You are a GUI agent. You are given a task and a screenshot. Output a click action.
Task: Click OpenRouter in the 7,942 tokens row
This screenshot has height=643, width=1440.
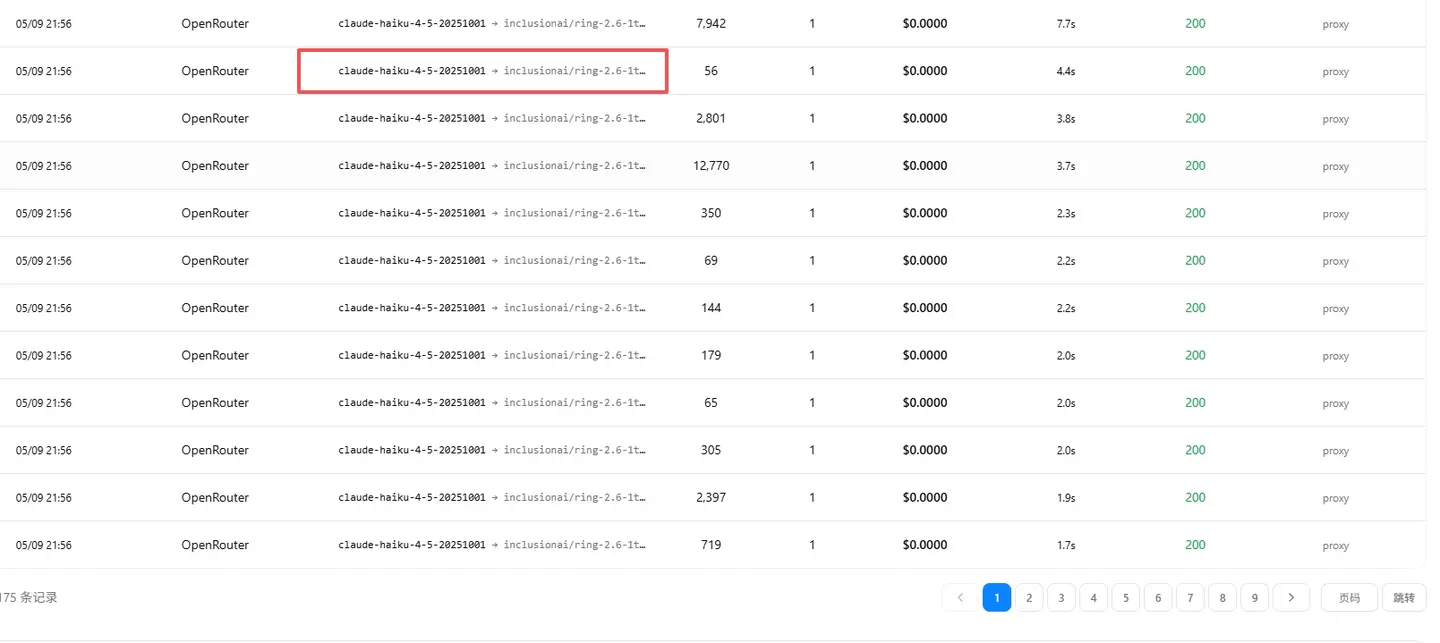[x=215, y=23]
